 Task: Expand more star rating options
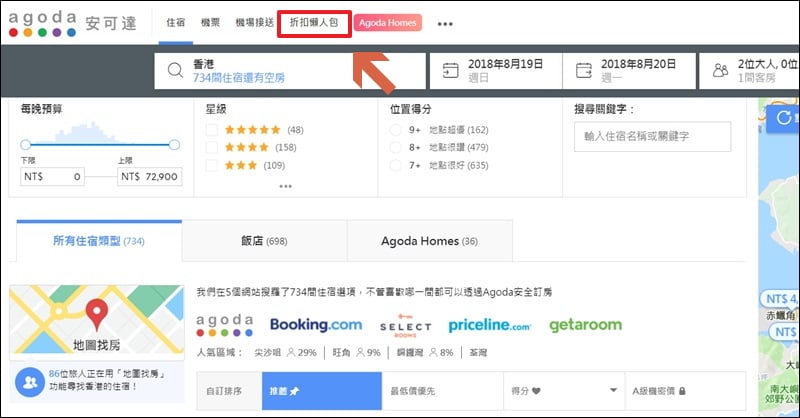coord(286,186)
